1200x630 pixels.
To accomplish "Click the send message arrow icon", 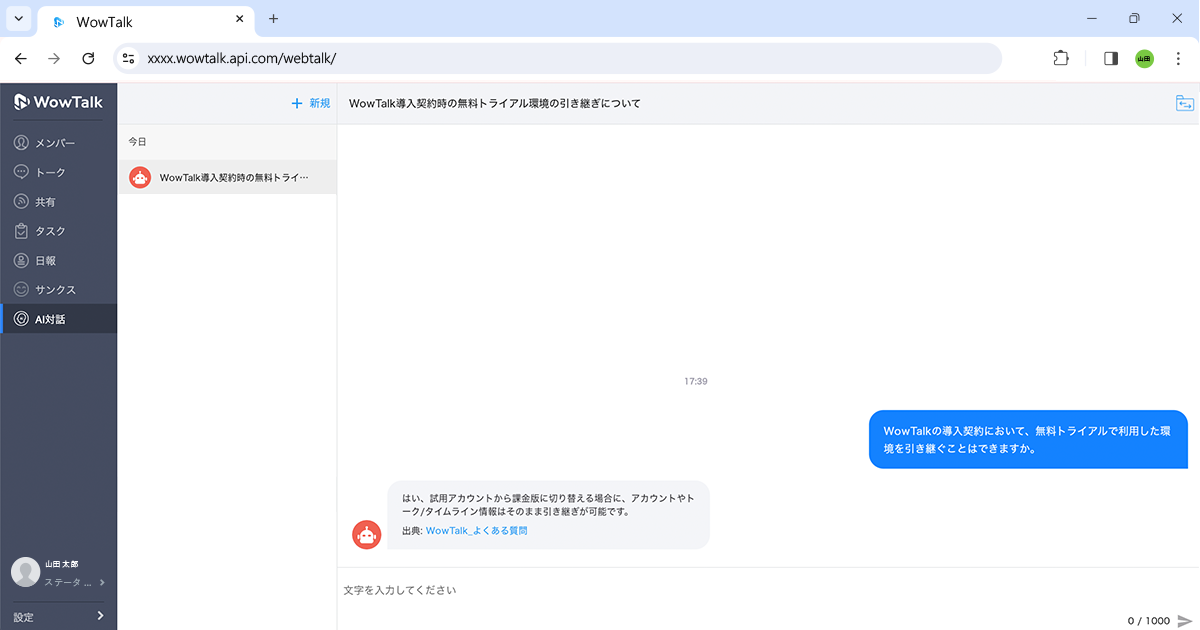I will pyautogui.click(x=1186, y=621).
